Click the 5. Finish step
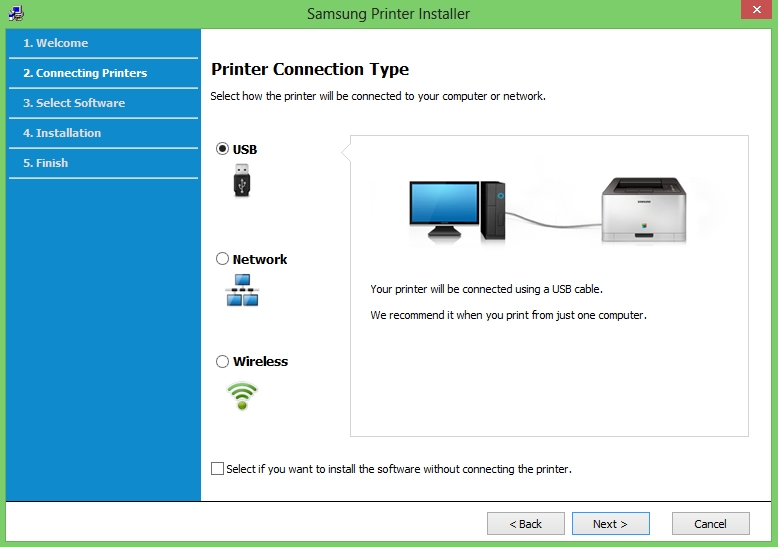This screenshot has height=547, width=778. (46, 163)
